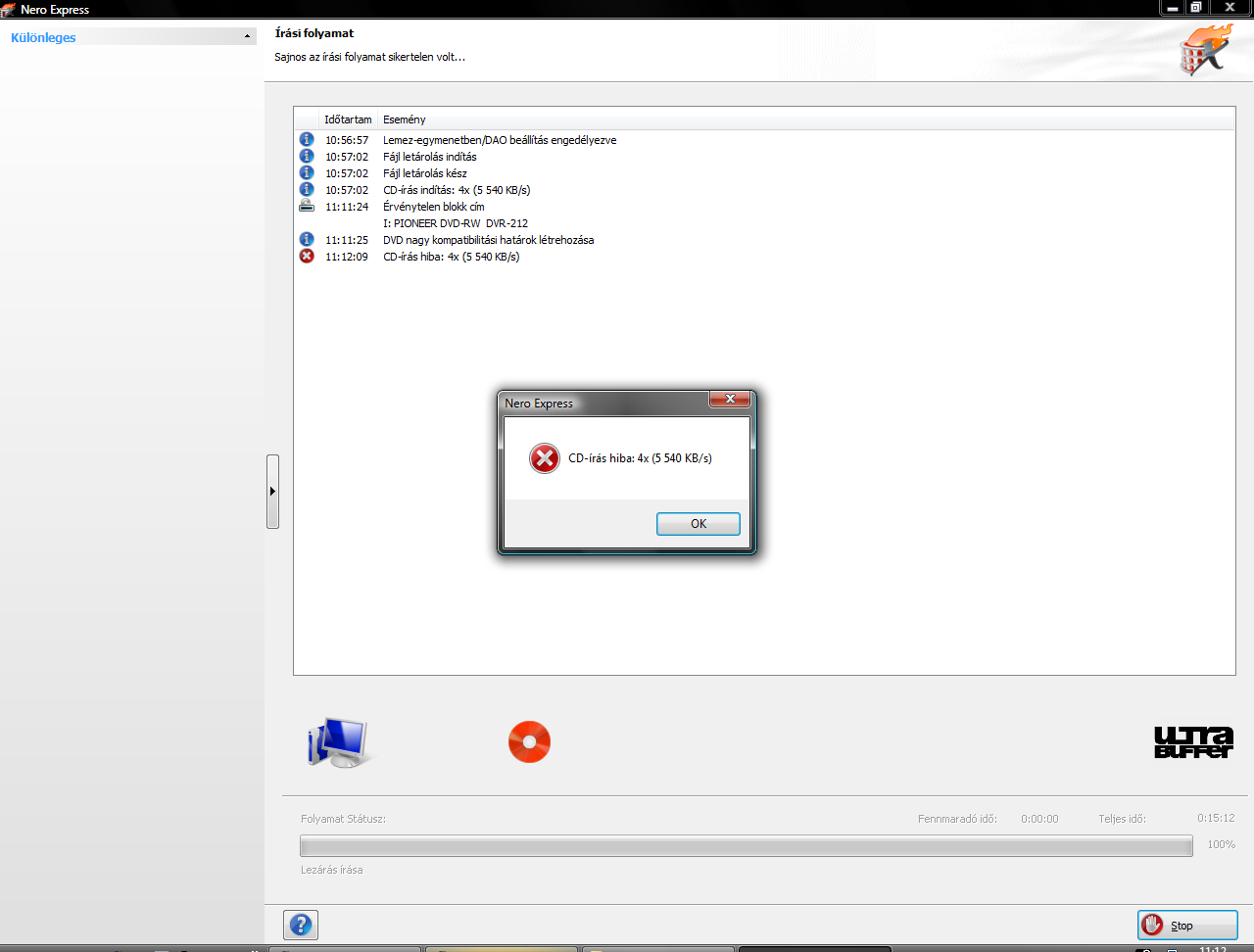
Task: Click the 11:11:25 timestamp in the log
Action: 347,240
